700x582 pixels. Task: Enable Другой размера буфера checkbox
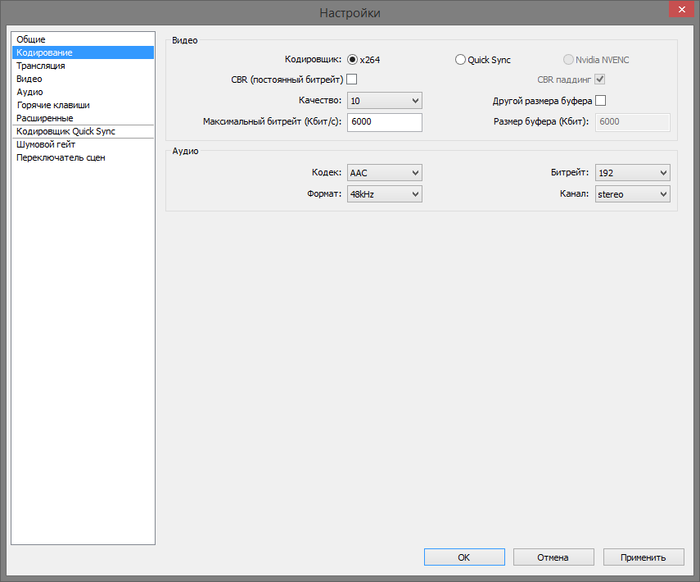[600, 100]
